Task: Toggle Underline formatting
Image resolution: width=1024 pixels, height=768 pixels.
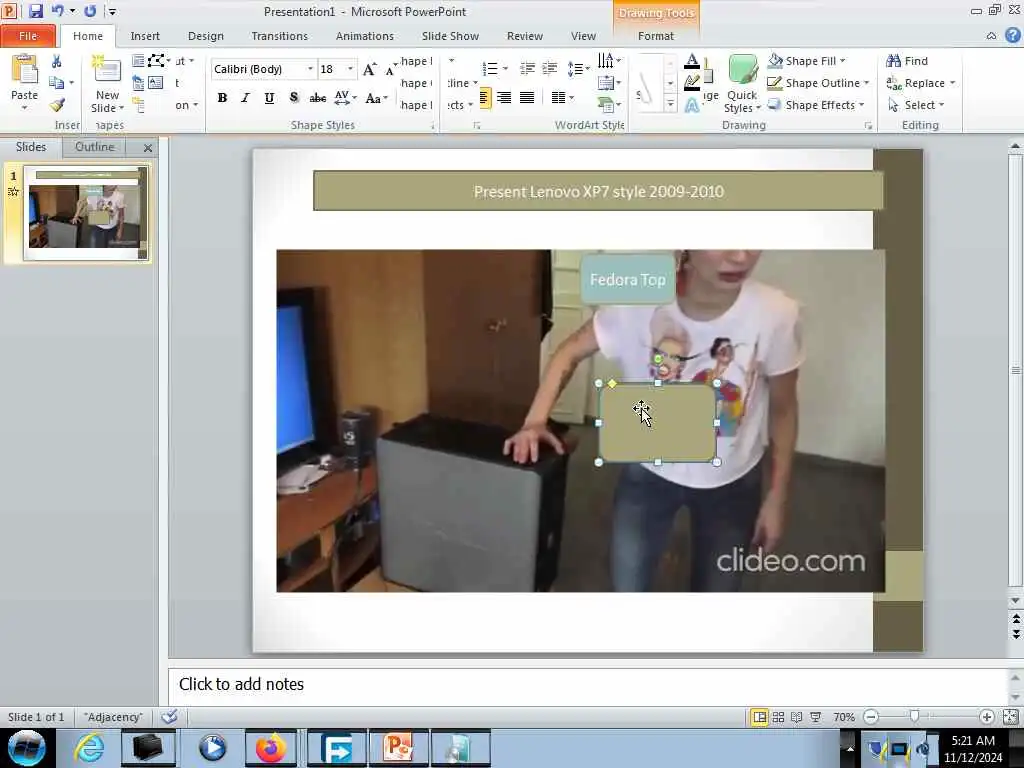Action: tap(269, 98)
